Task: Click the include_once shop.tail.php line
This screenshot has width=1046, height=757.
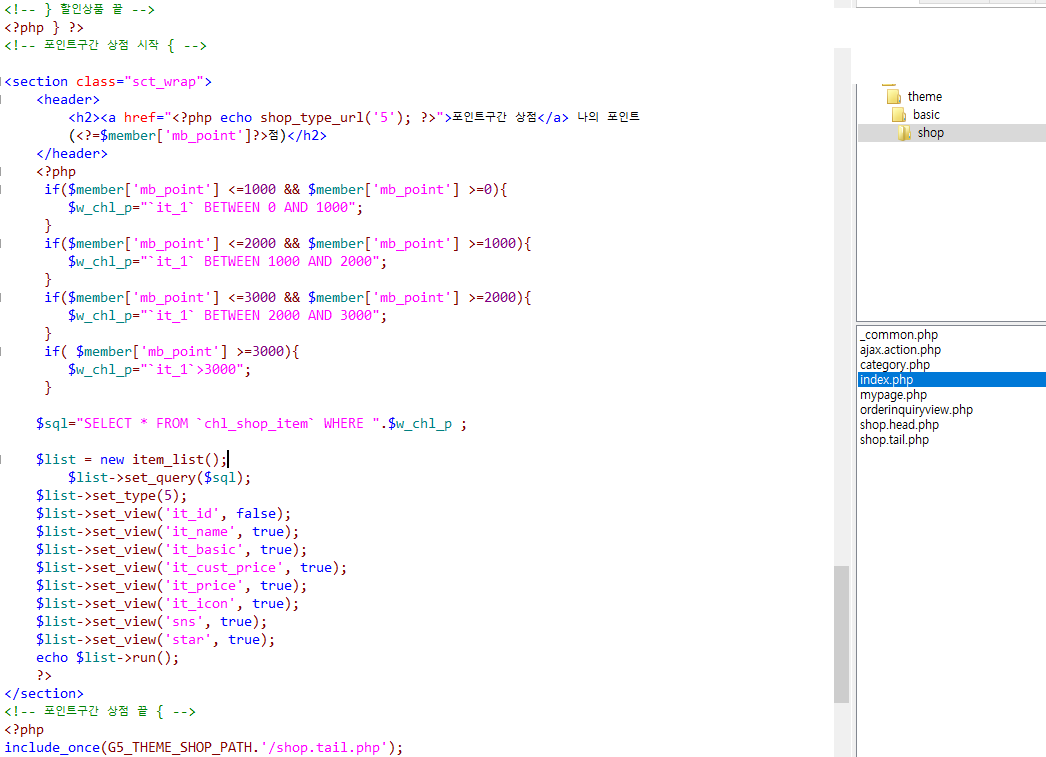Action: (x=203, y=748)
